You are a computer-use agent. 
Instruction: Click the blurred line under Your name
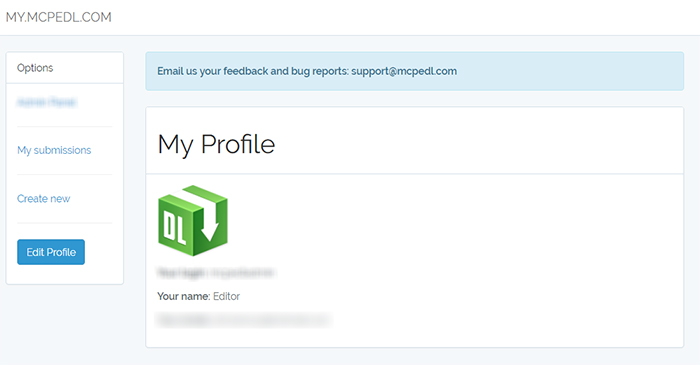(x=243, y=320)
